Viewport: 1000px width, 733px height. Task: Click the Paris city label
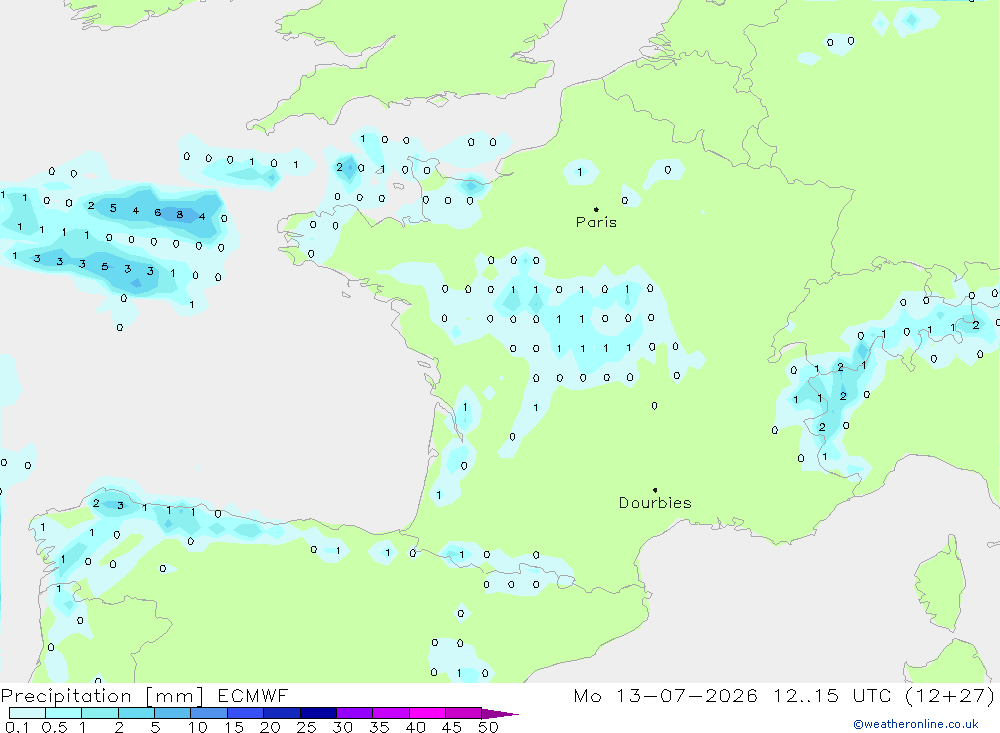[x=596, y=222]
